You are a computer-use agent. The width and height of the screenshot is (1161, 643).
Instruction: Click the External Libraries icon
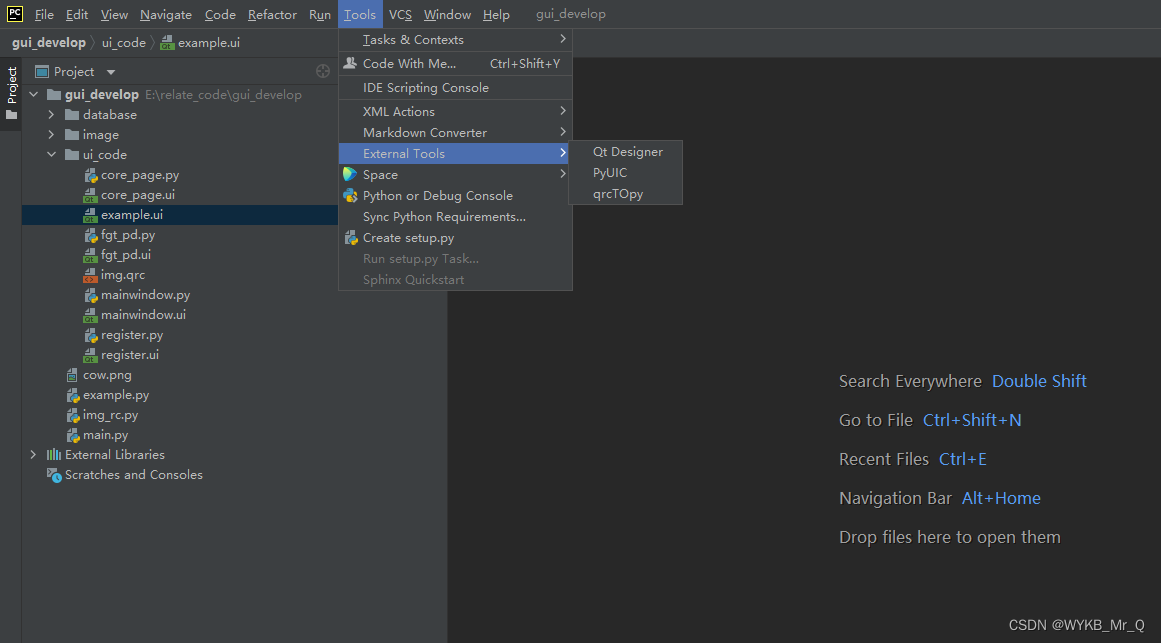pos(54,455)
